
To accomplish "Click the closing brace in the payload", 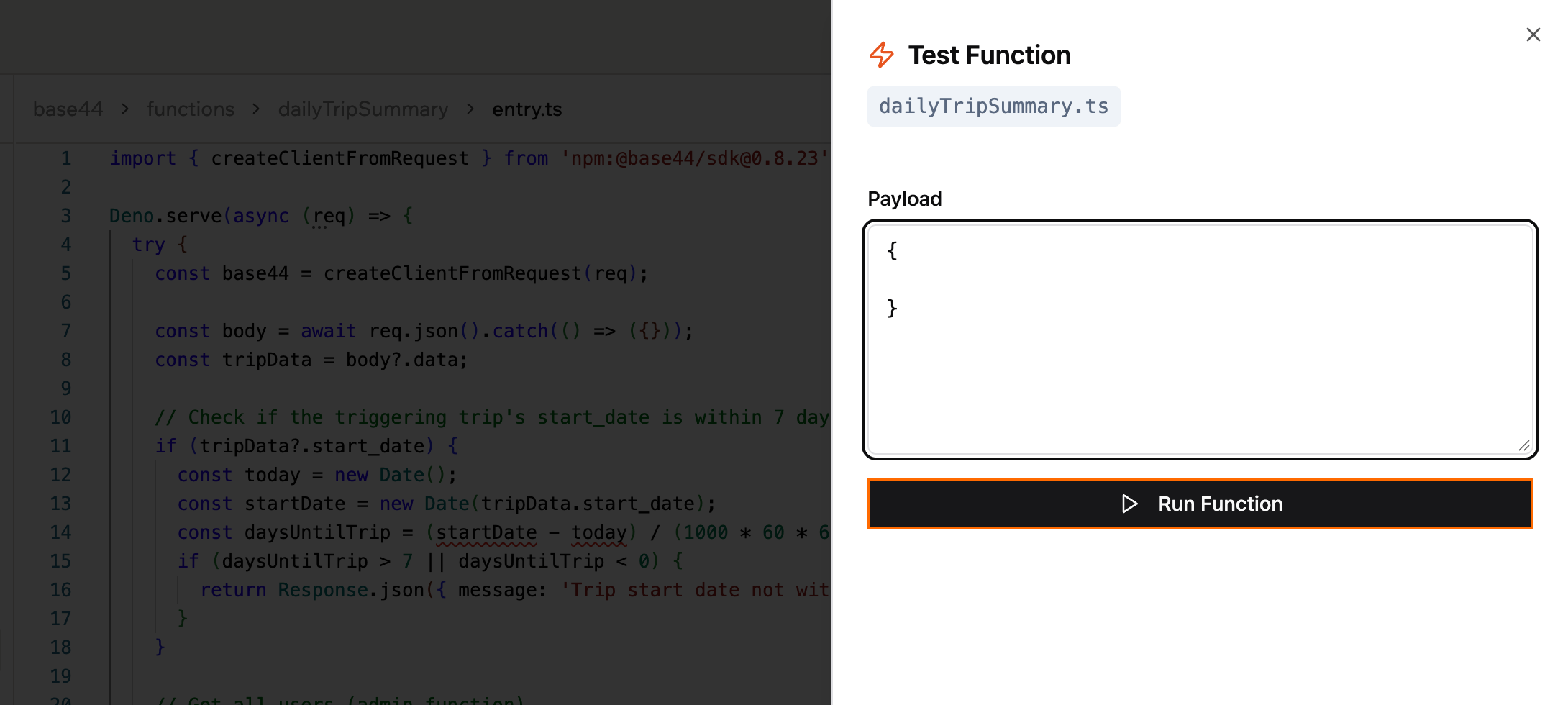I will tap(892, 308).
